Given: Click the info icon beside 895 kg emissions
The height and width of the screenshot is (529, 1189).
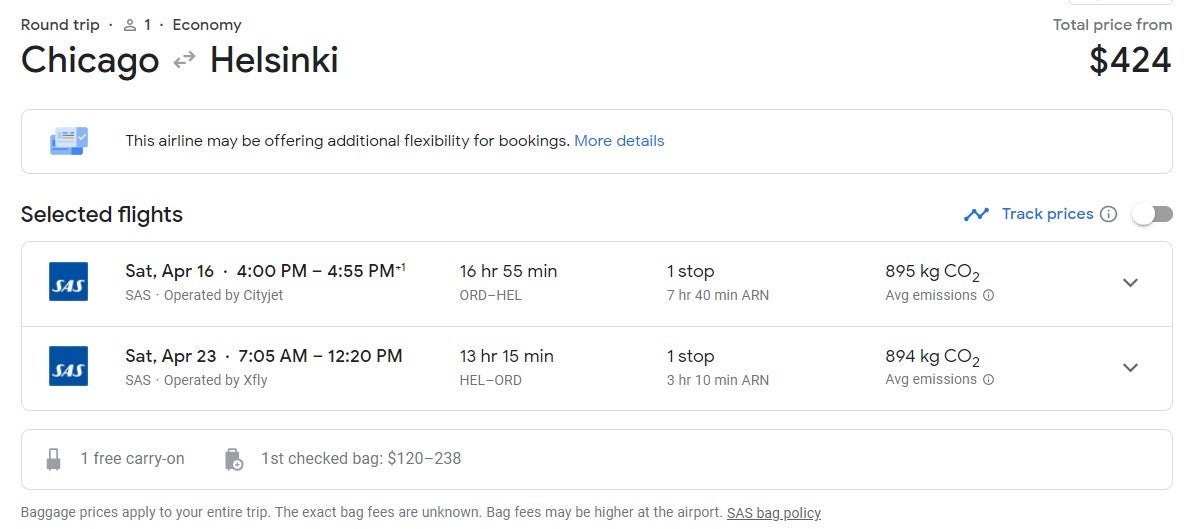Looking at the screenshot, I should (x=988, y=296).
